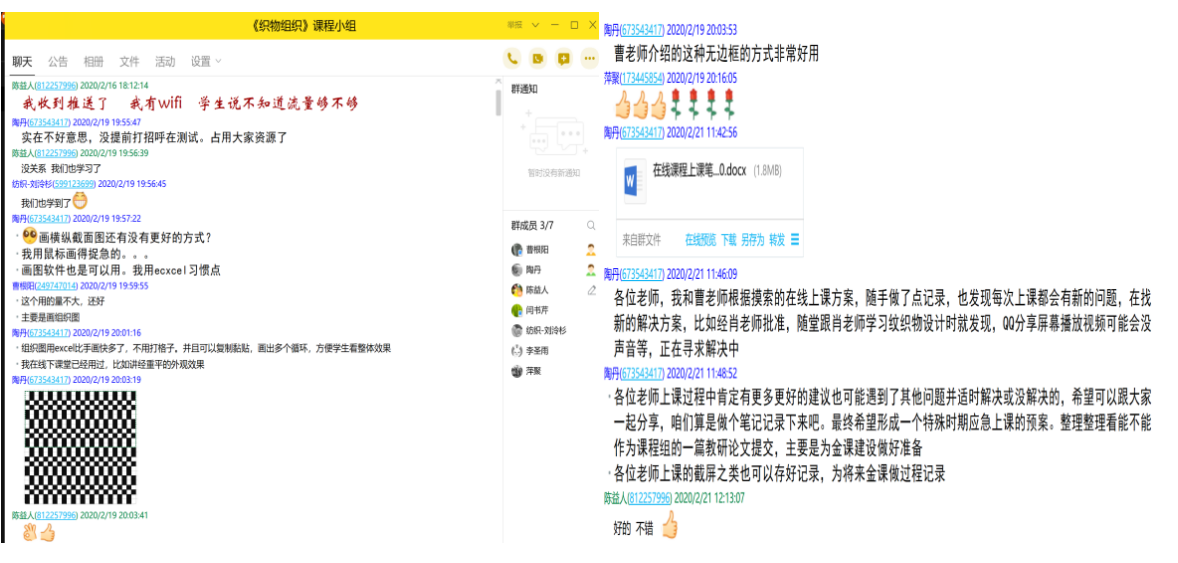1178x563 pixels.
Task: Select member 纺织-刘泠杉 in the member list
Action: 547,330
